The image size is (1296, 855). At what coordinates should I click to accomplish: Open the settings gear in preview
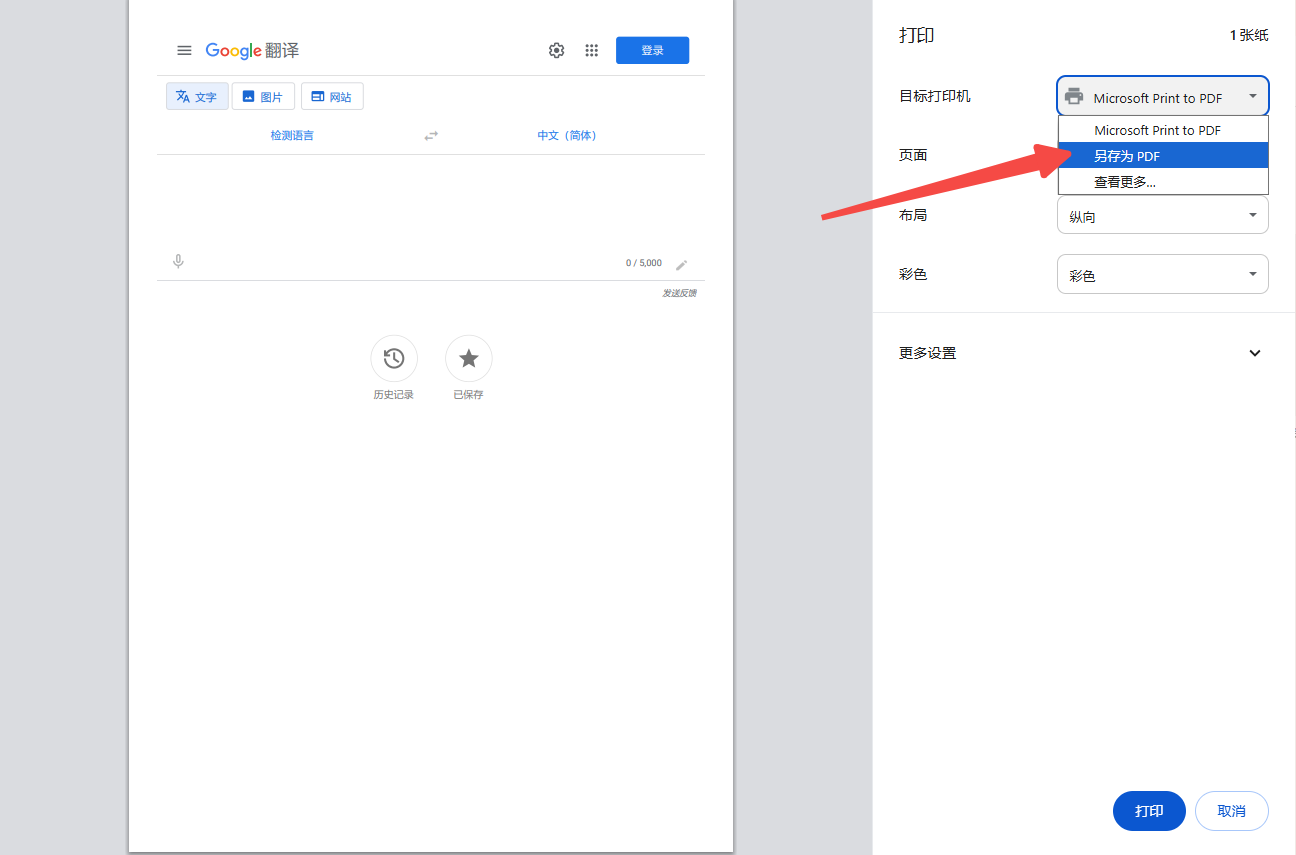coord(557,50)
